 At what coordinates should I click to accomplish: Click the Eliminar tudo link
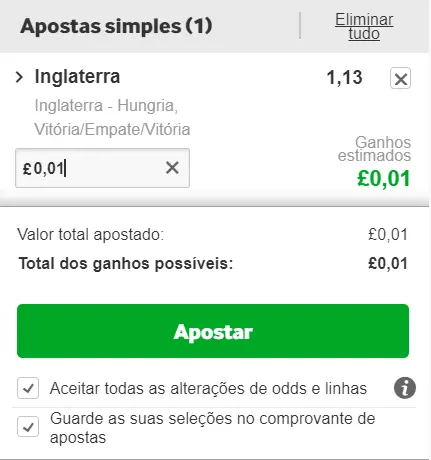364,26
